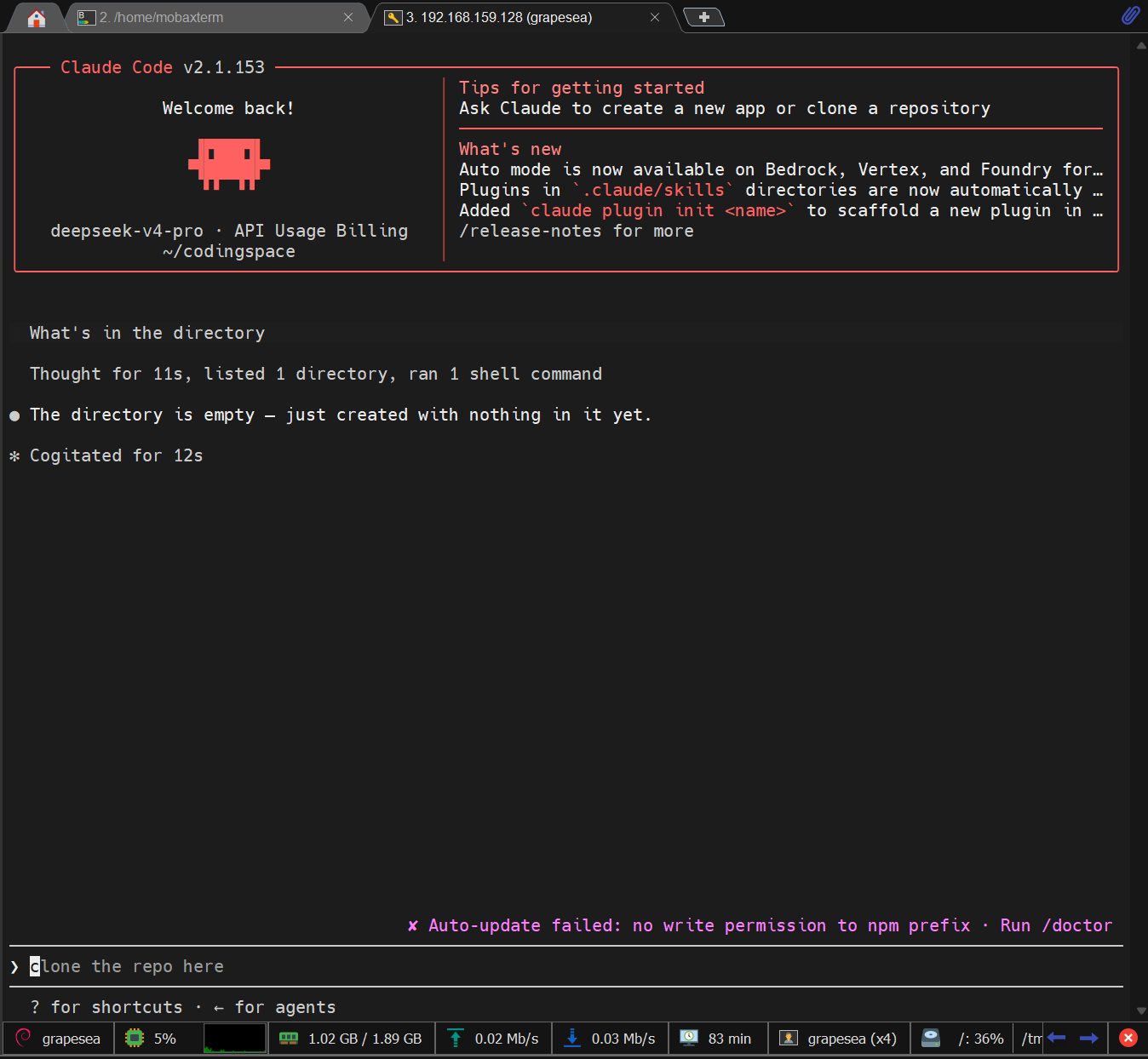This screenshot has width=1148, height=1059.
Task: Move status bar left with blue arrow
Action: 1057,1038
